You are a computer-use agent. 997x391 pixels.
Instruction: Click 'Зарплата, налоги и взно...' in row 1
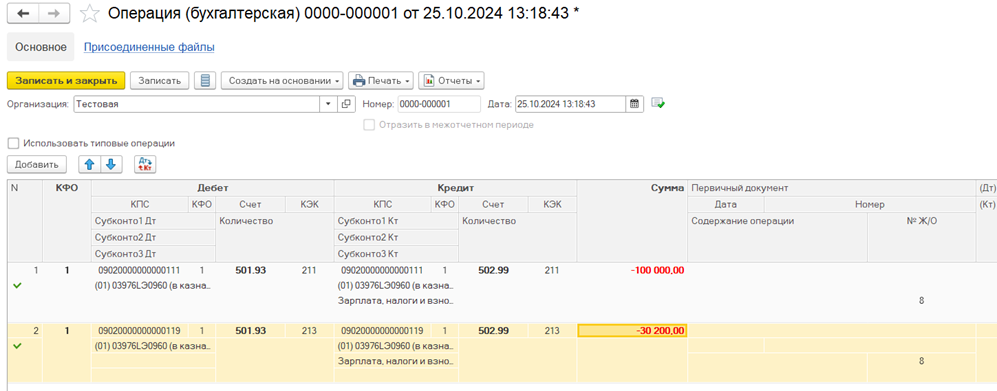pos(395,301)
